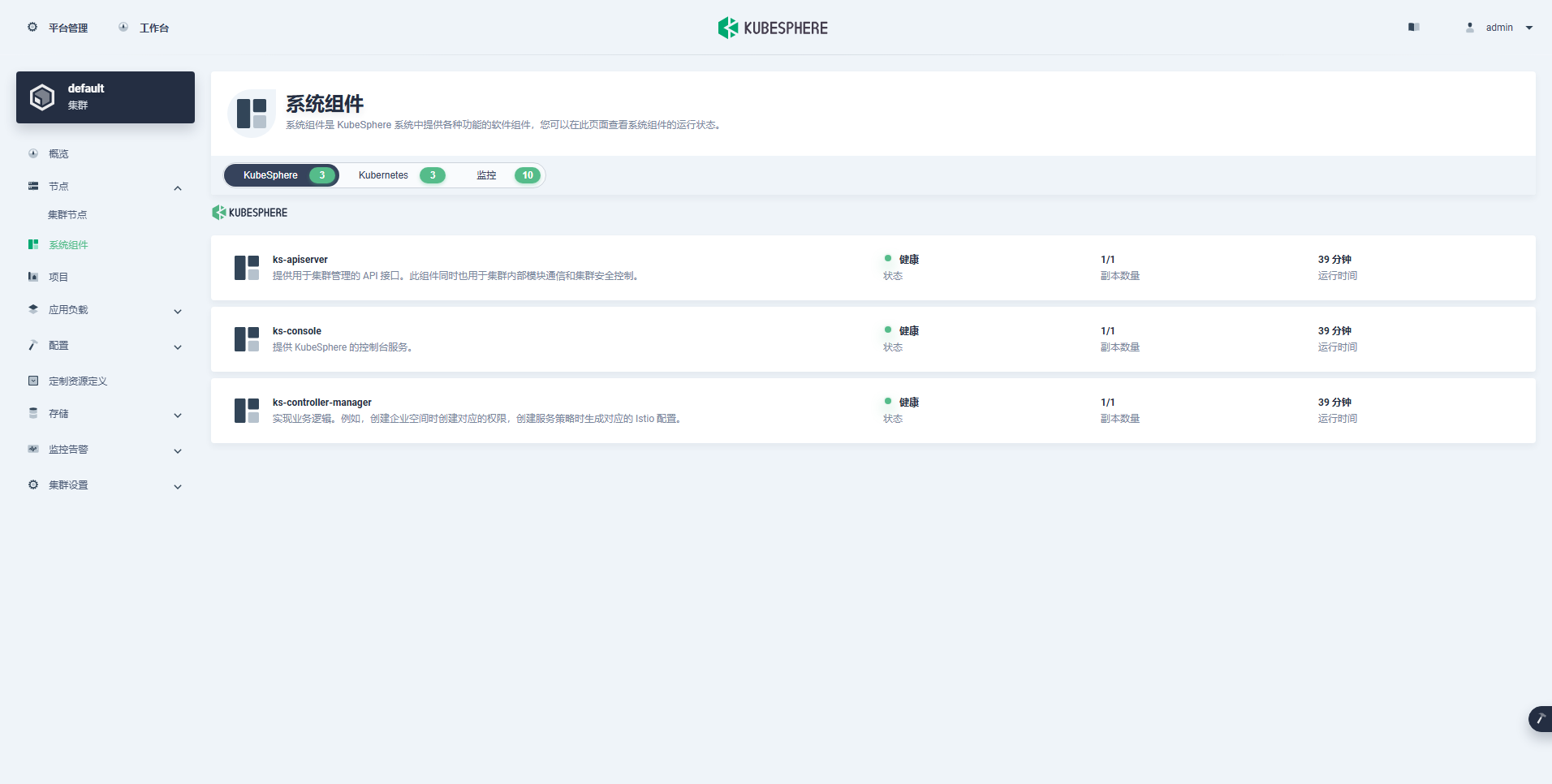Click the ks-console component icon
Image resolution: width=1552 pixels, height=784 pixels.
click(247, 339)
